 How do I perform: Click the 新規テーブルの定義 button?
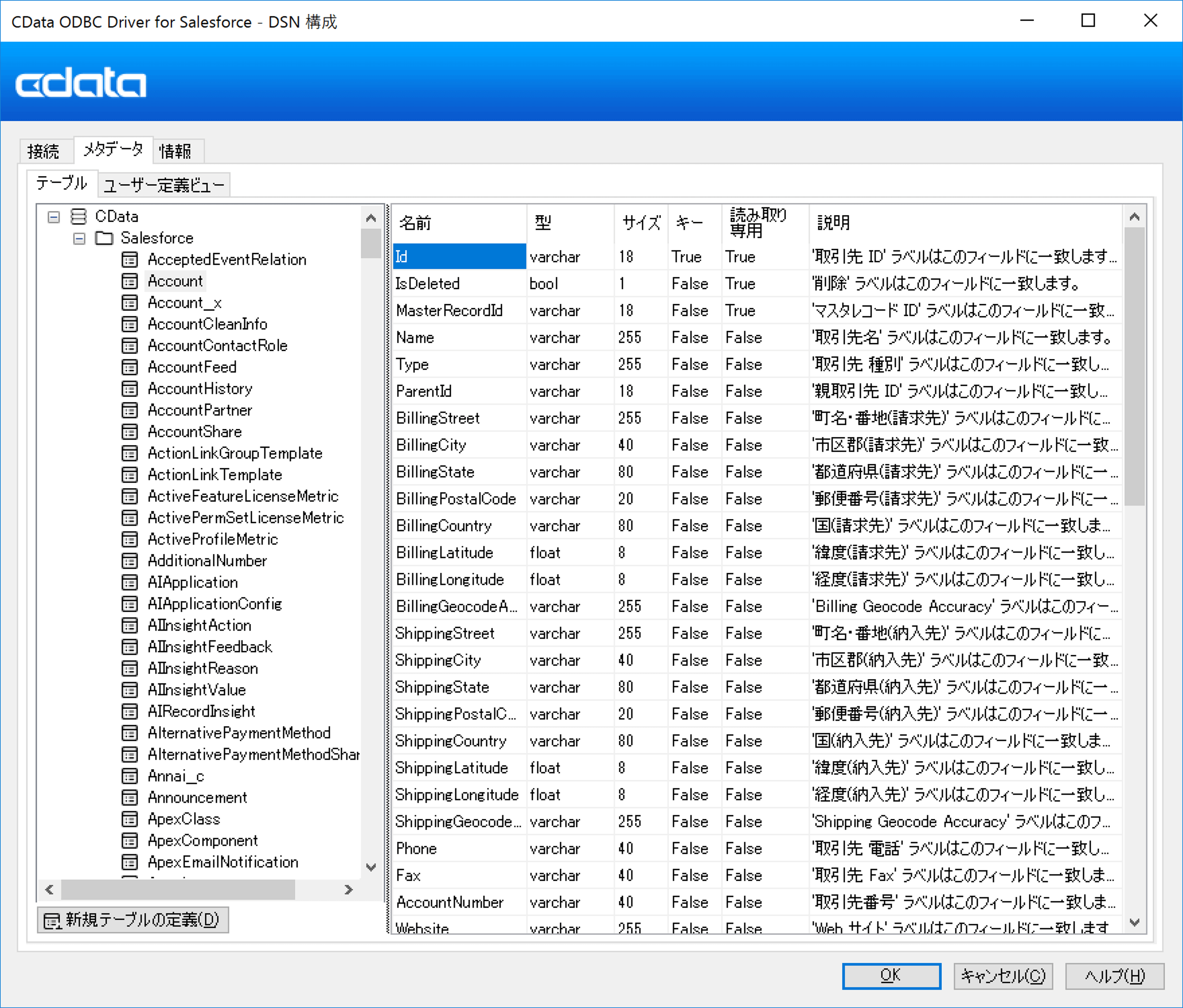pyautogui.click(x=133, y=919)
